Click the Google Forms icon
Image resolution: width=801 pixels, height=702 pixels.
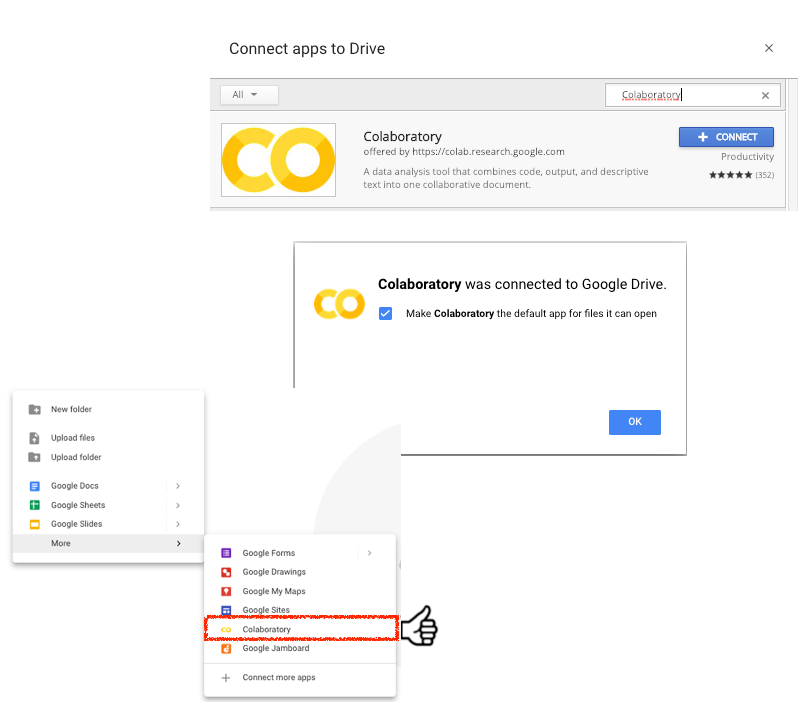point(226,553)
